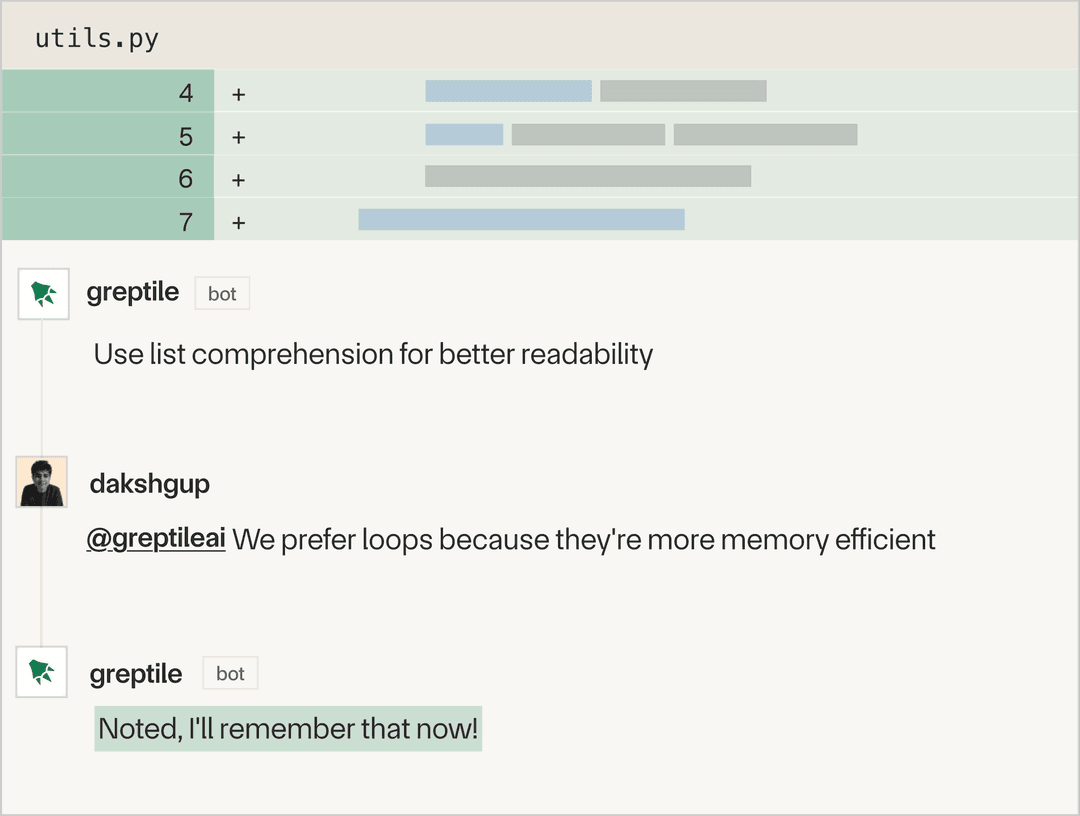
Task: Click the long gray code block on line 6
Action: click(588, 177)
